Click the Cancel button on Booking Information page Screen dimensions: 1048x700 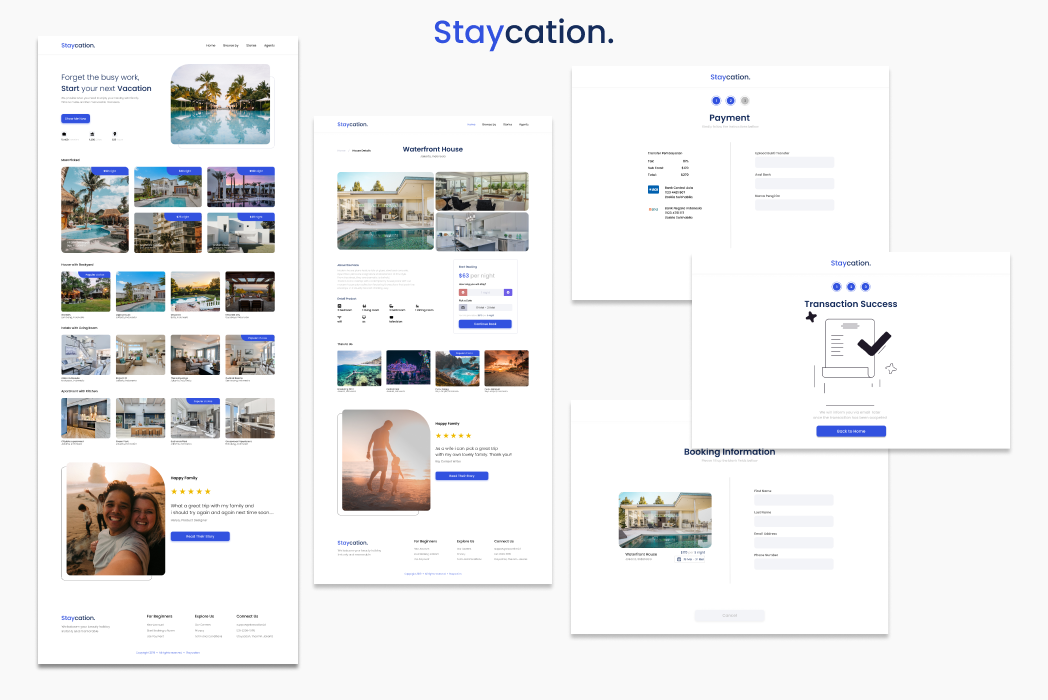(730, 616)
